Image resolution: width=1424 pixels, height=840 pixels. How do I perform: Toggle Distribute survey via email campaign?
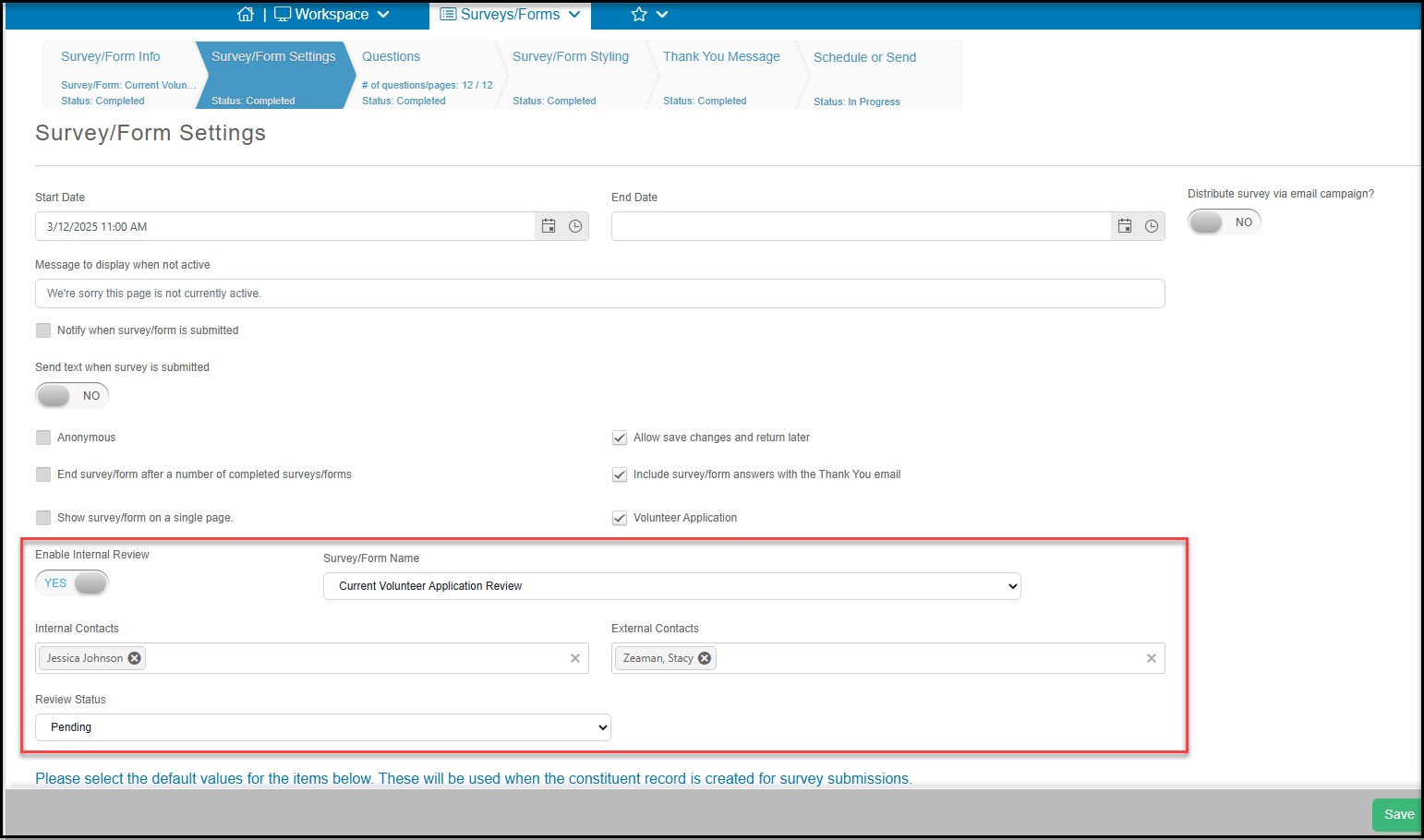pos(1225,222)
